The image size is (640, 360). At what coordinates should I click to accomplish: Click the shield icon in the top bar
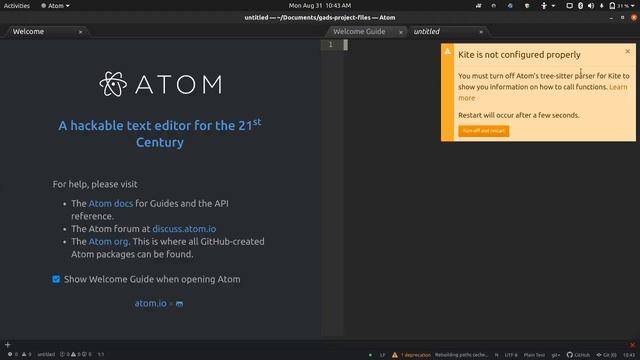(527, 6)
